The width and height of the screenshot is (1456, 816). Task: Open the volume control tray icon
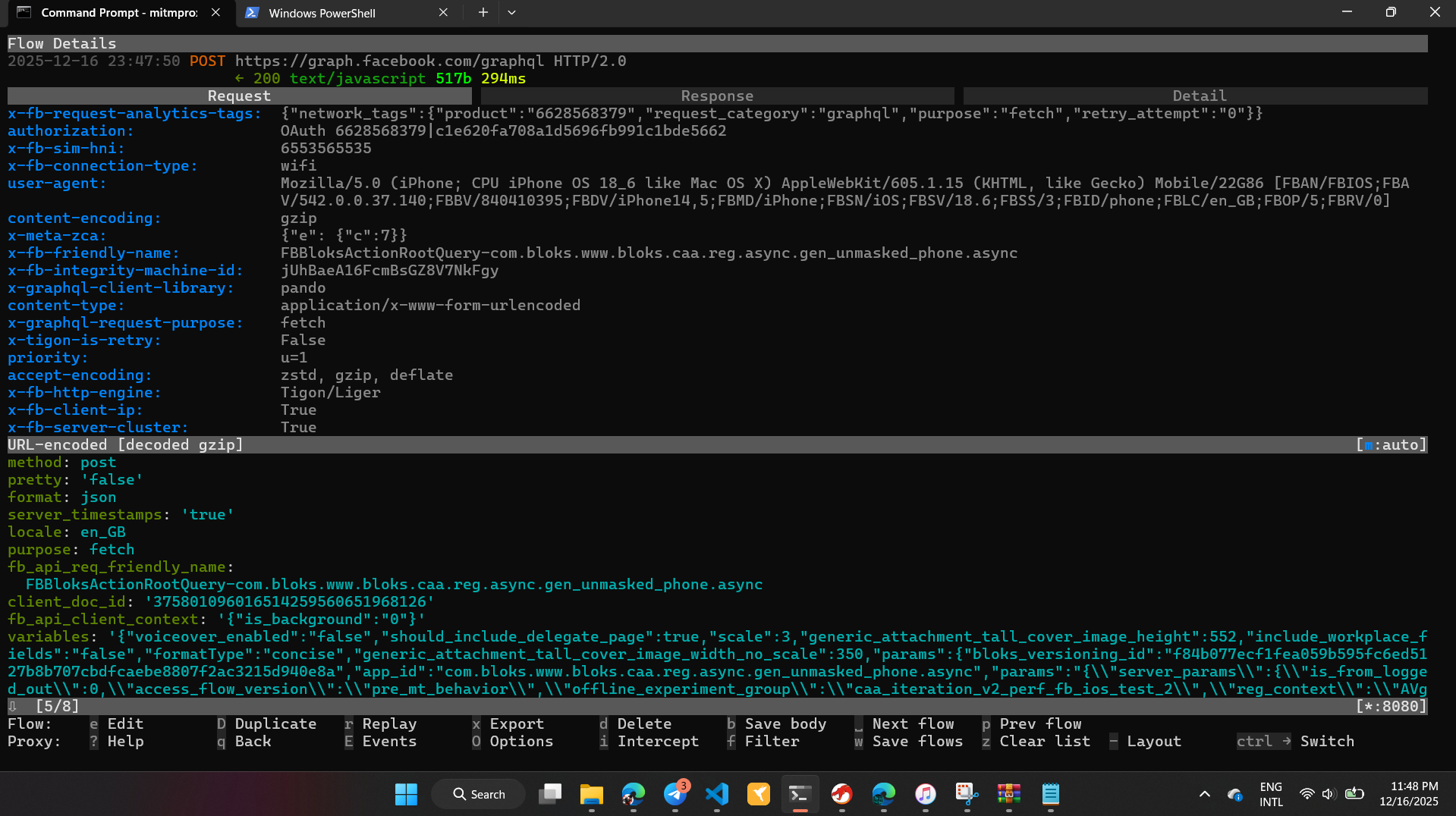coord(1329,794)
